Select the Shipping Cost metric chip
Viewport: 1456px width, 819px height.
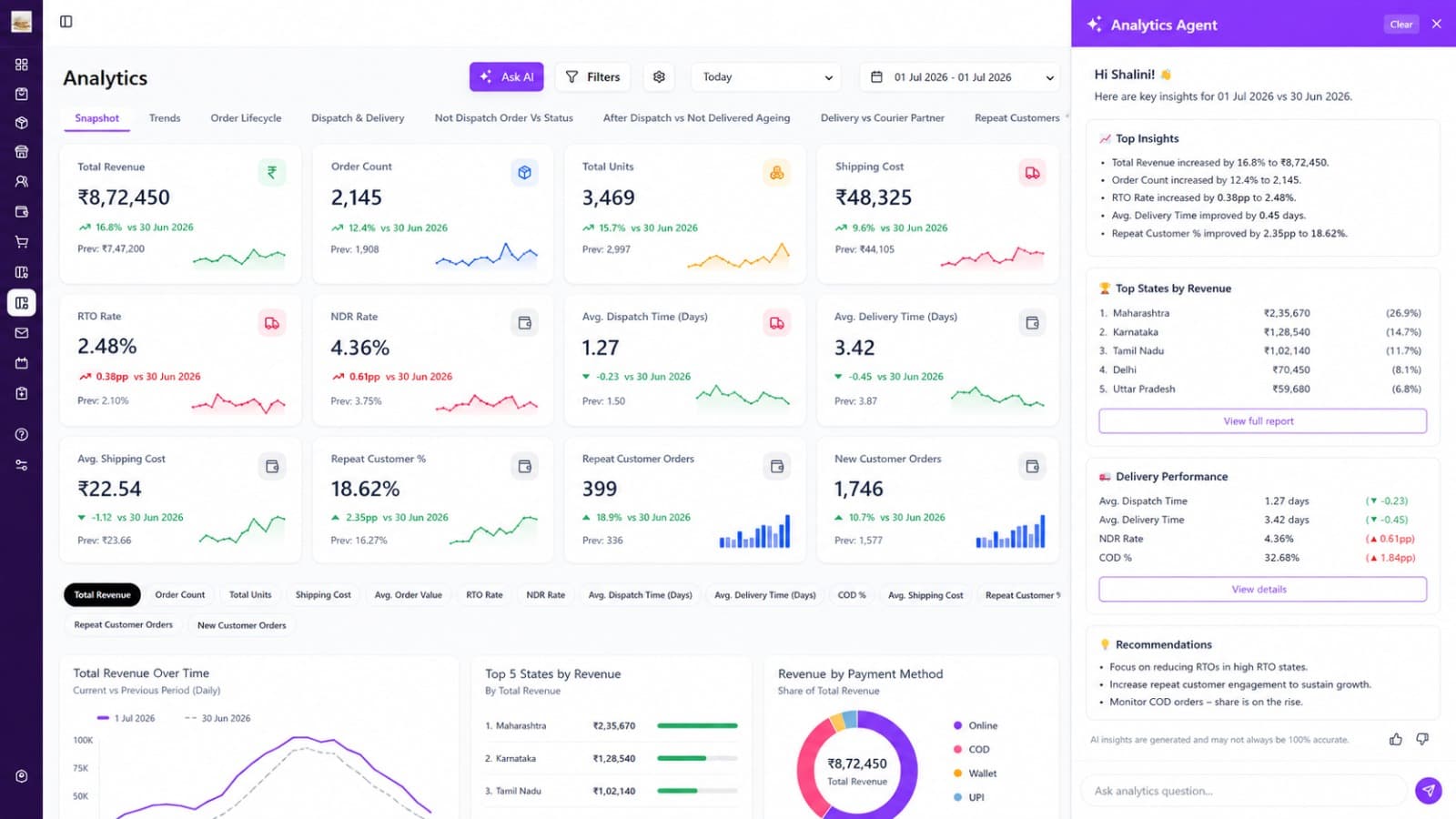(323, 595)
